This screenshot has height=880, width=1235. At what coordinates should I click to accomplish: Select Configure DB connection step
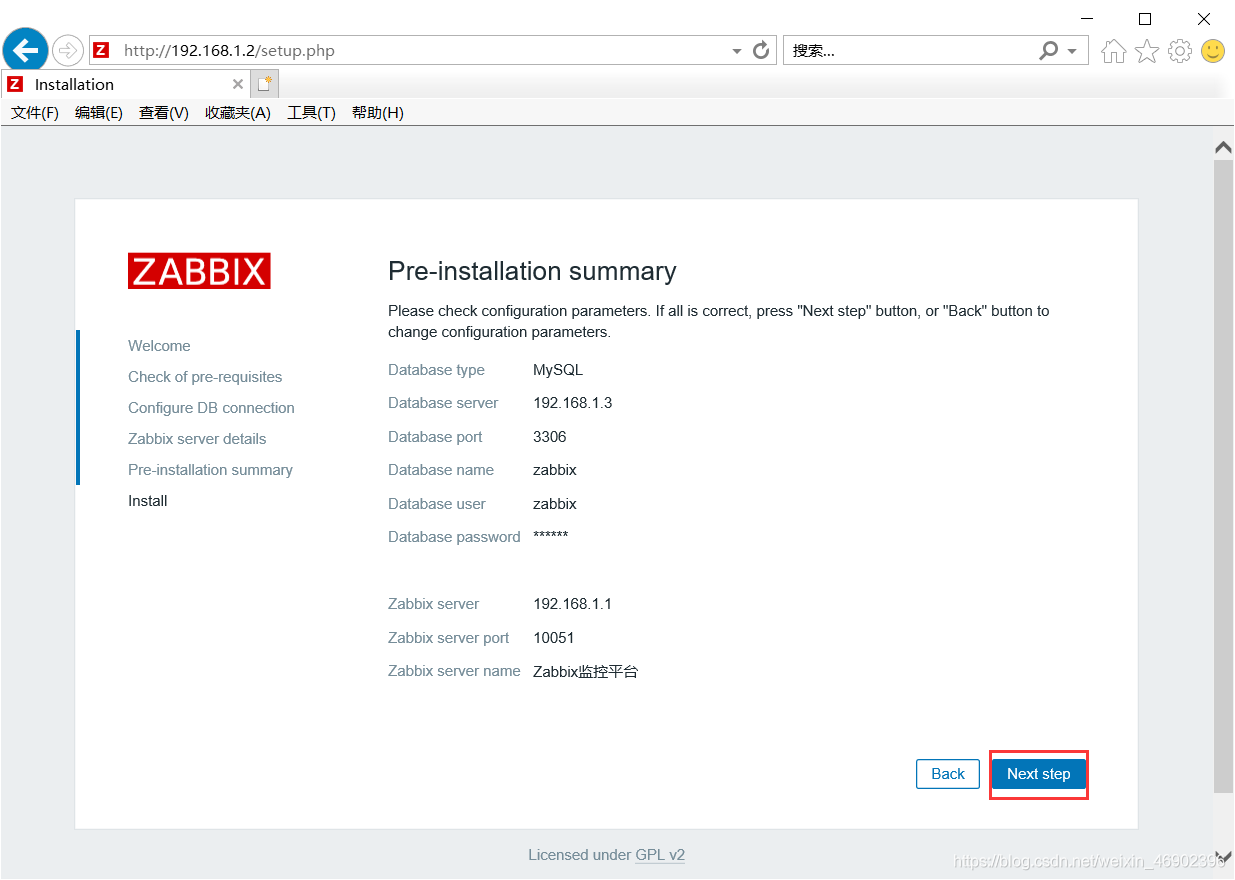[x=211, y=408]
